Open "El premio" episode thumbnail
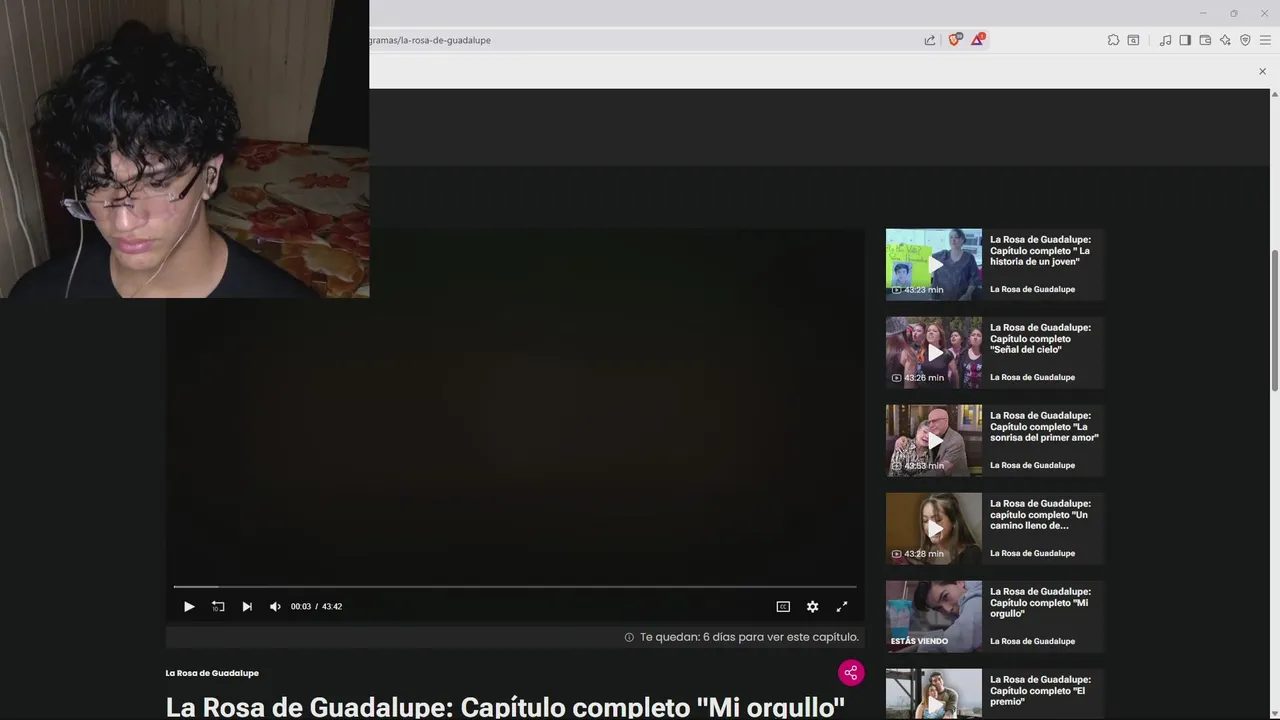Screen dimensions: 1280x720 tap(934, 694)
